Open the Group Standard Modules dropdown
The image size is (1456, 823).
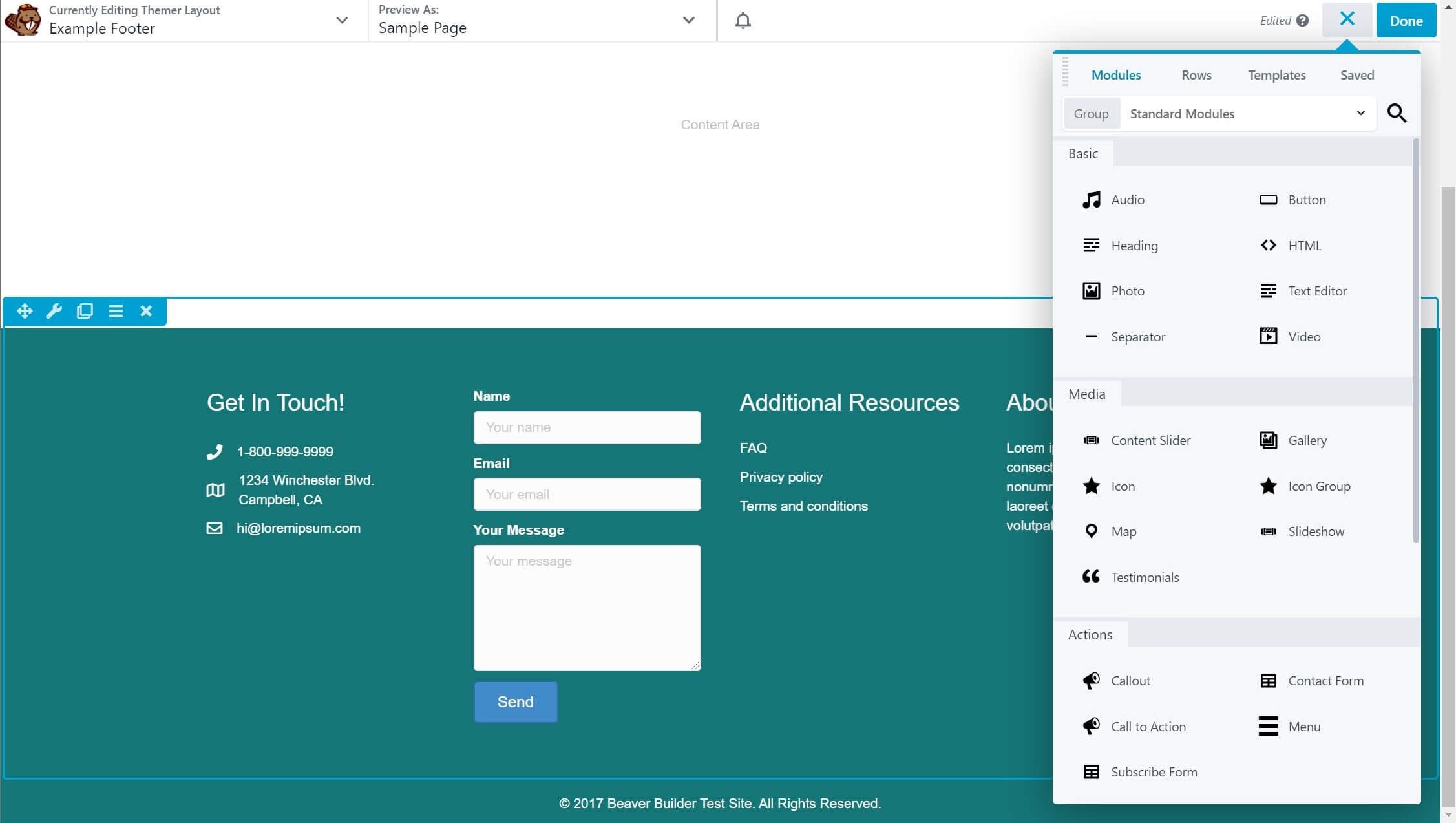coord(1246,113)
